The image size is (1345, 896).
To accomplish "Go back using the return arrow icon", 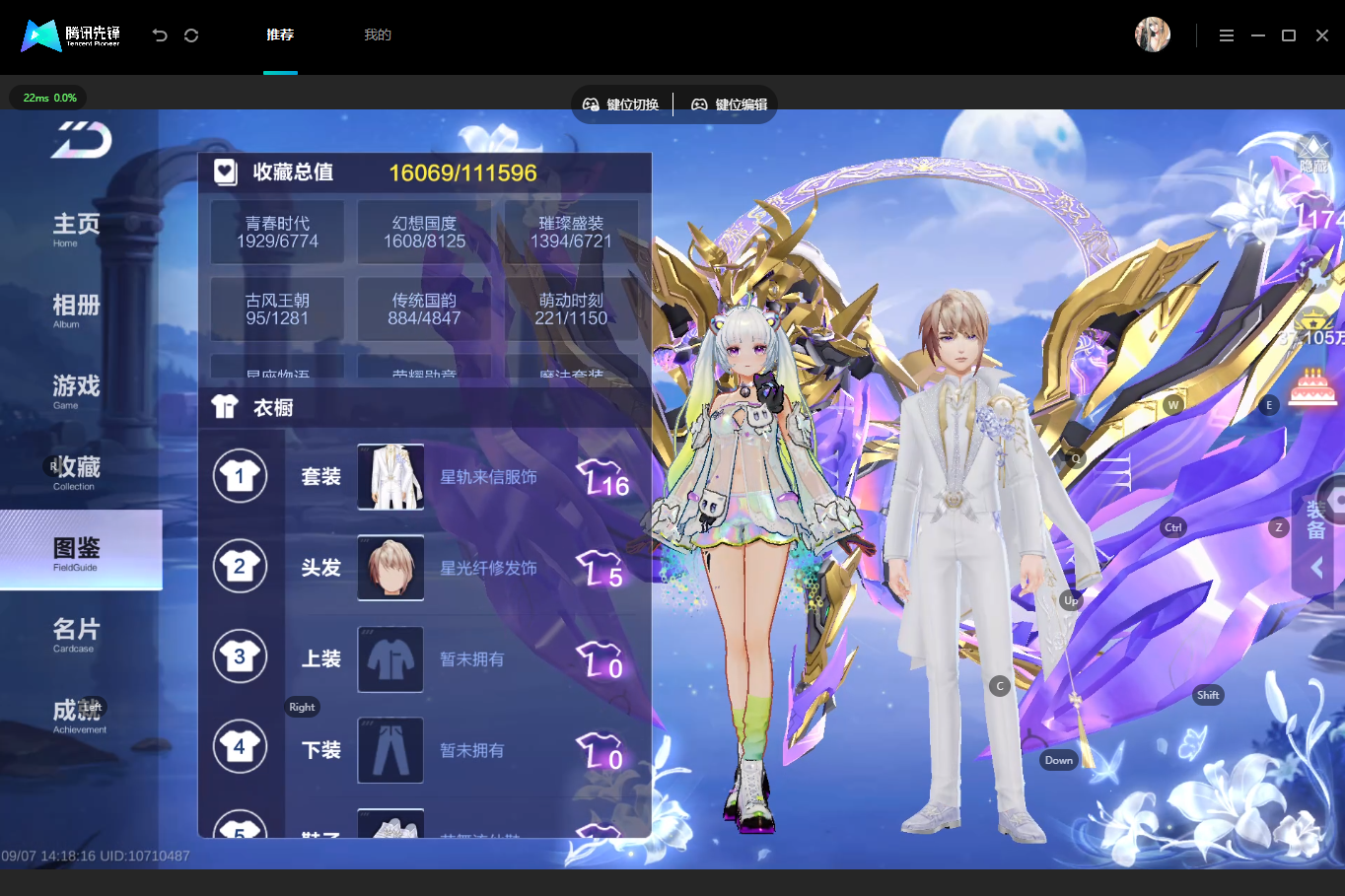I will click(160, 35).
